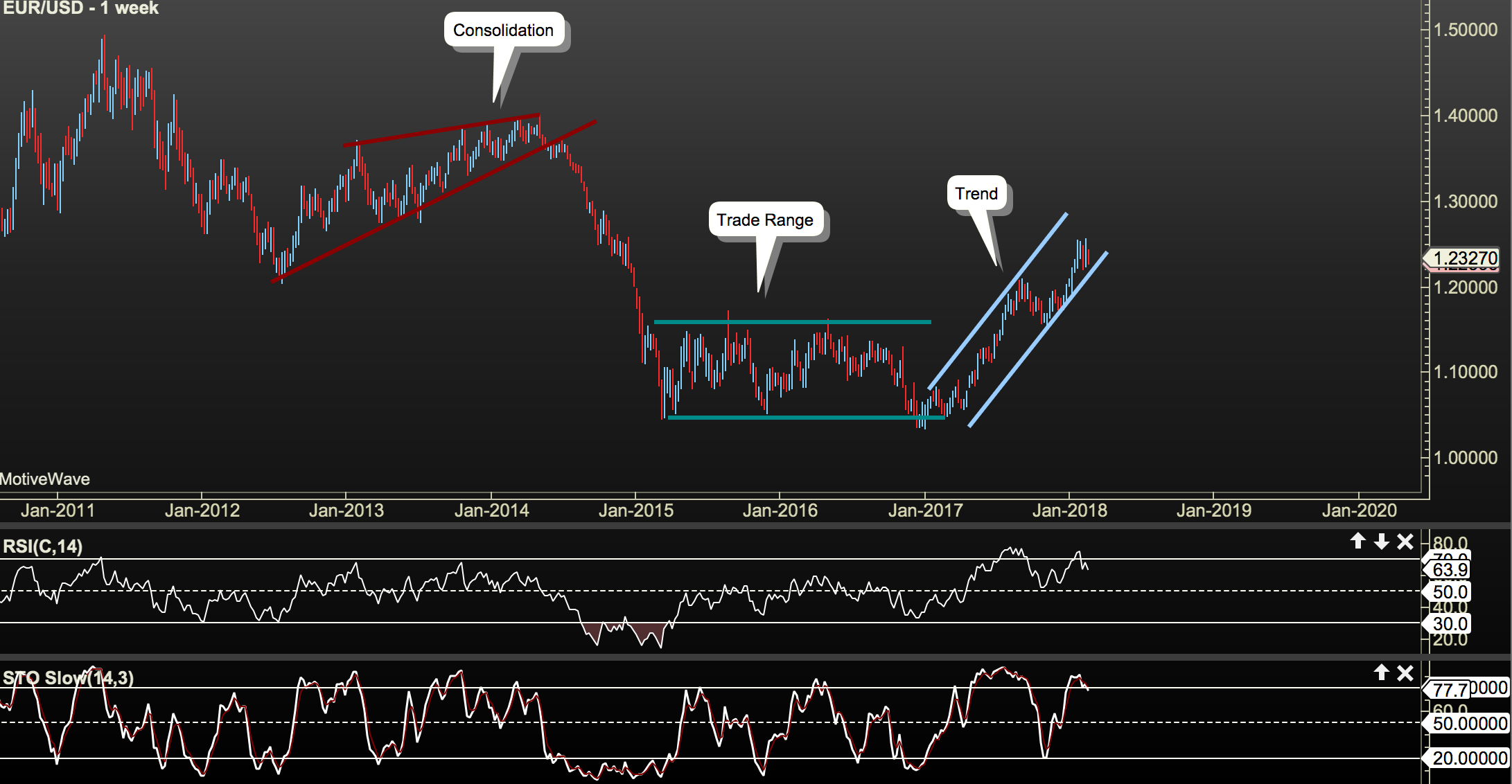This screenshot has width=1512, height=784.
Task: Click the Jan-2012 time axis label
Action: (202, 510)
